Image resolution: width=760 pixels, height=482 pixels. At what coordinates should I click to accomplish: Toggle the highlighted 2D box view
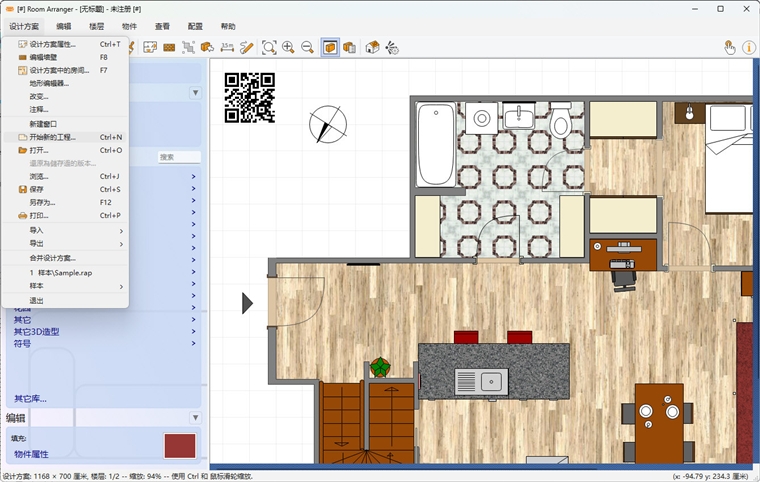[330, 48]
